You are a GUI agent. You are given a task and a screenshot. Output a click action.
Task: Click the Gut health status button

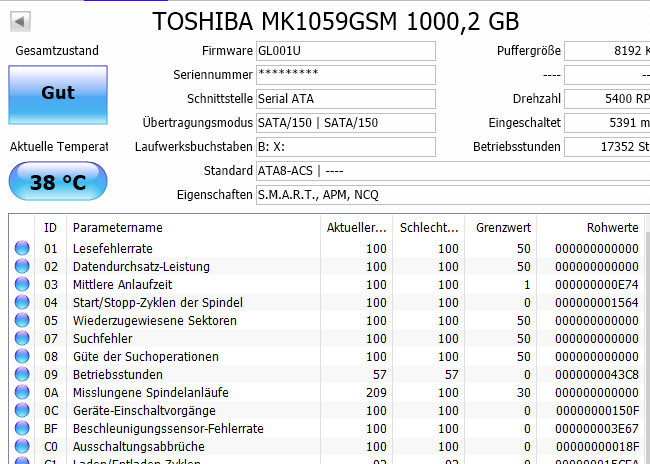point(58,95)
